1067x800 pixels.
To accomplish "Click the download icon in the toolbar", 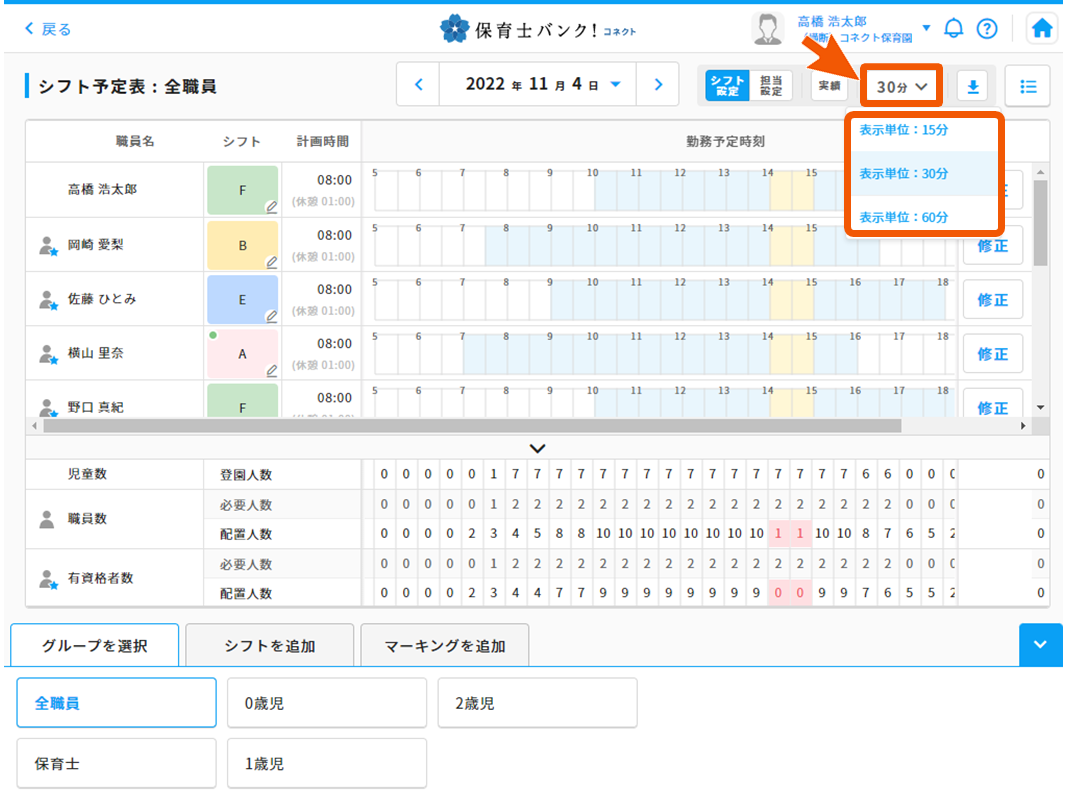I will pos(972,87).
